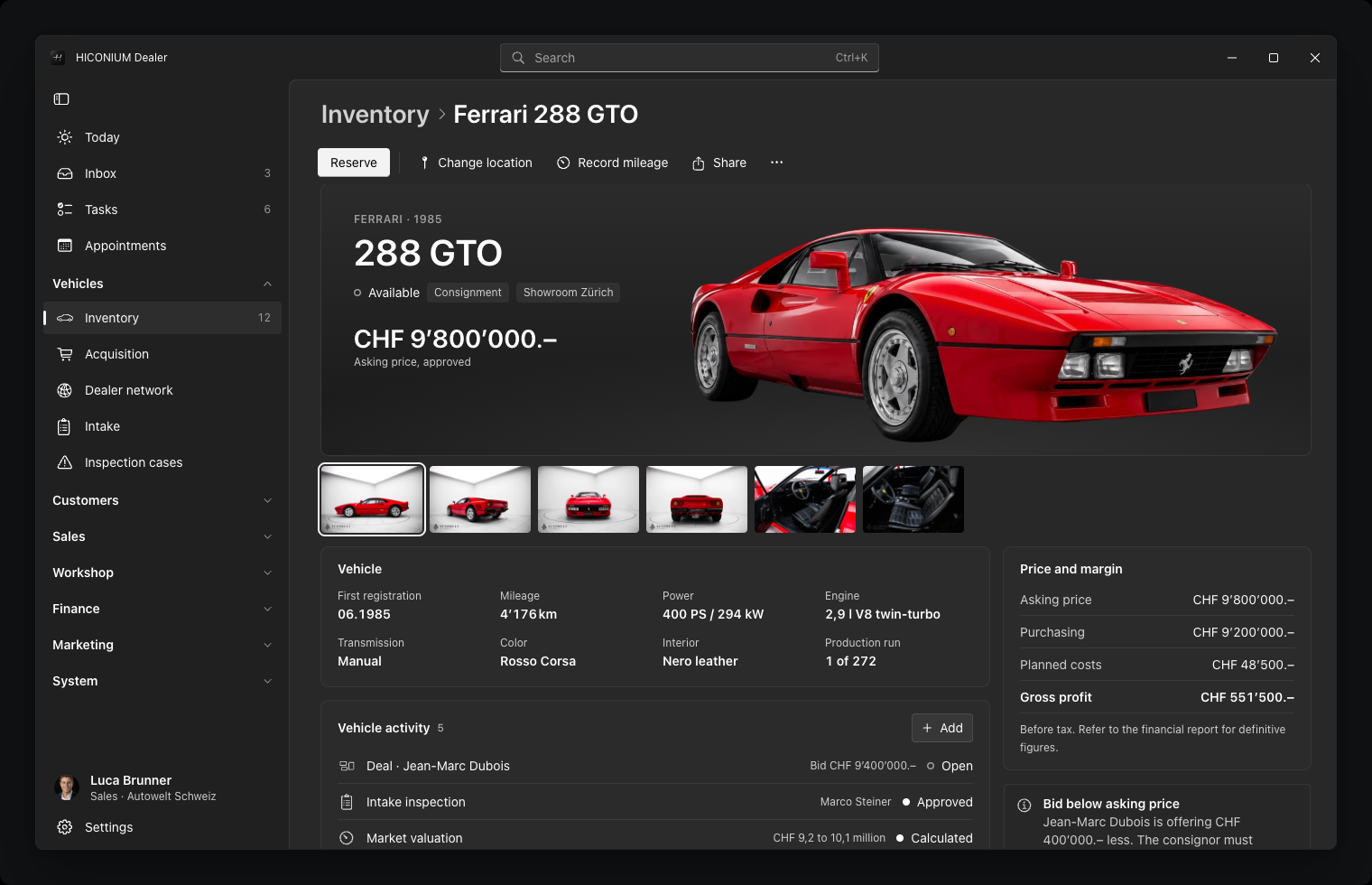Viewport: 1372px width, 885px height.
Task: Select the steering wheel interior thumbnail
Action: click(805, 499)
